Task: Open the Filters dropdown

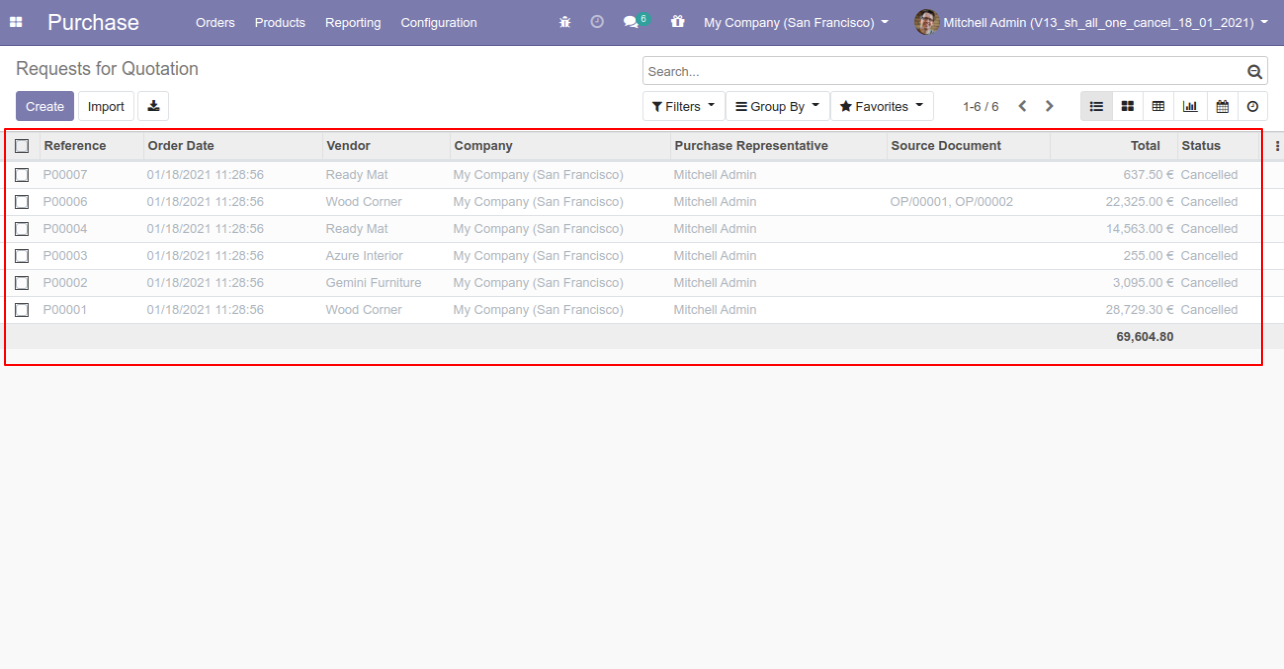Action: pos(684,106)
